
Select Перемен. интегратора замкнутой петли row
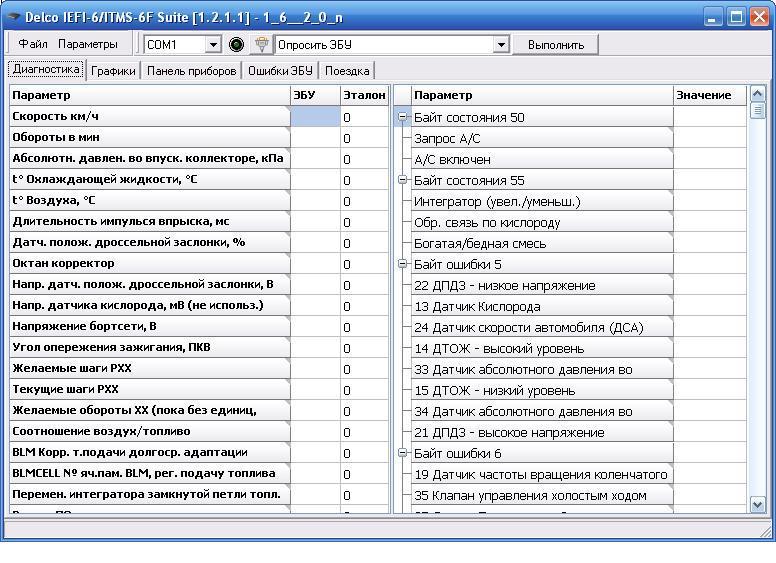pos(149,495)
